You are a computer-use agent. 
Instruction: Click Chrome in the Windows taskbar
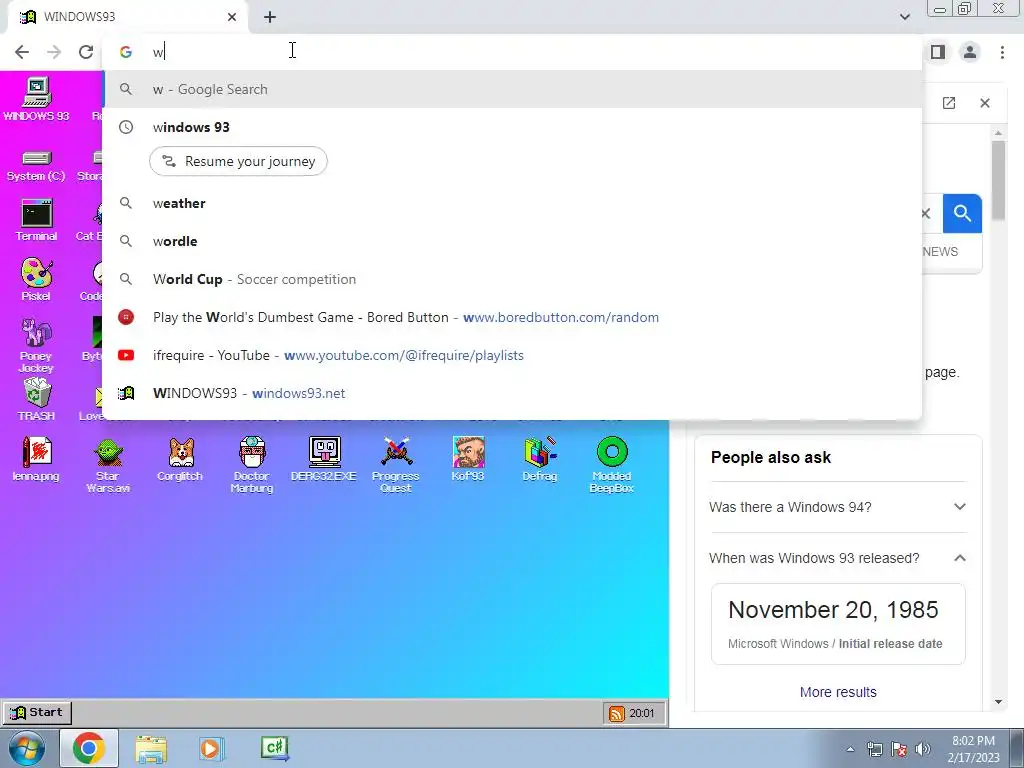click(x=88, y=748)
